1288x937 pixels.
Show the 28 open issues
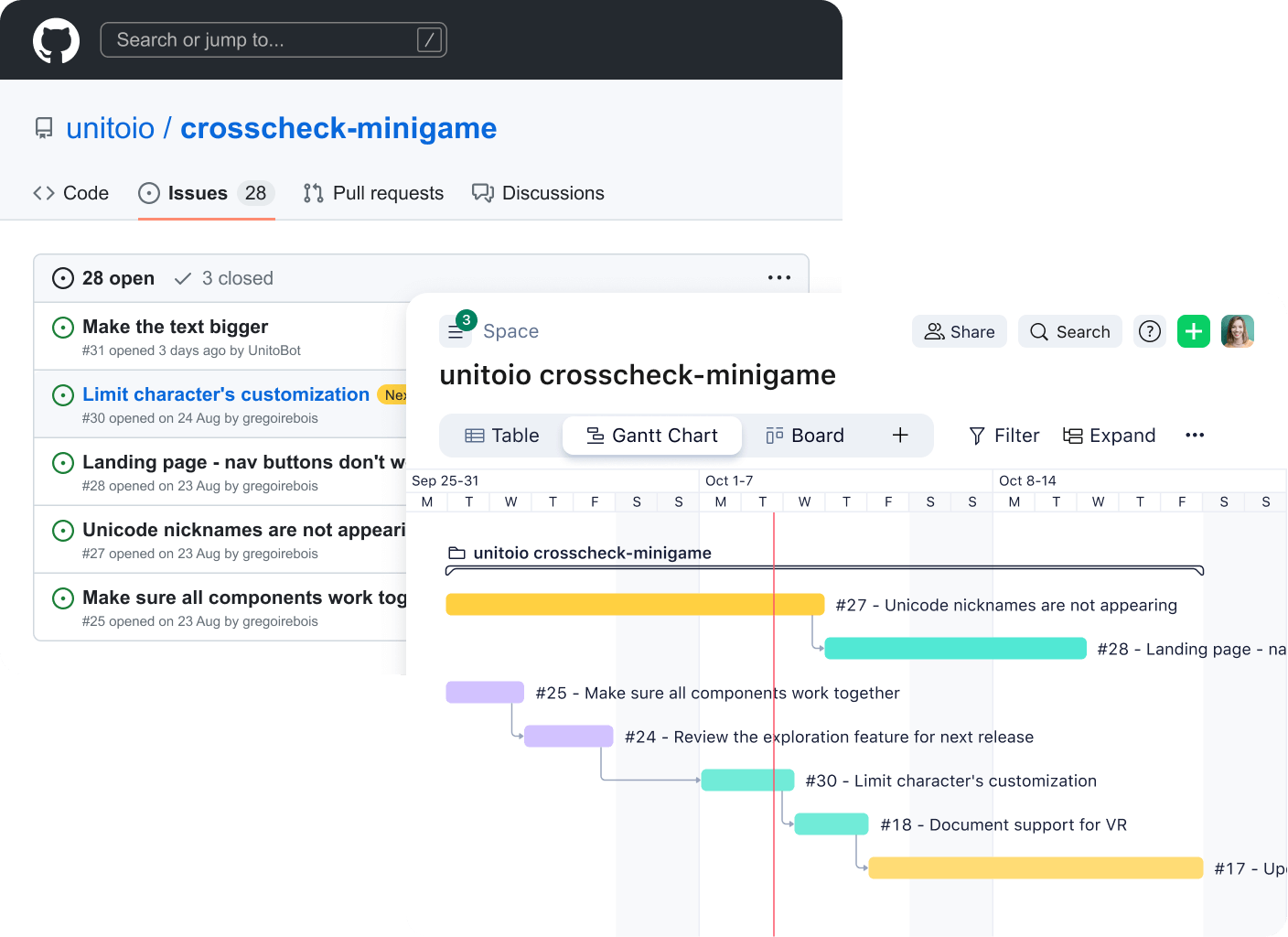tap(103, 278)
